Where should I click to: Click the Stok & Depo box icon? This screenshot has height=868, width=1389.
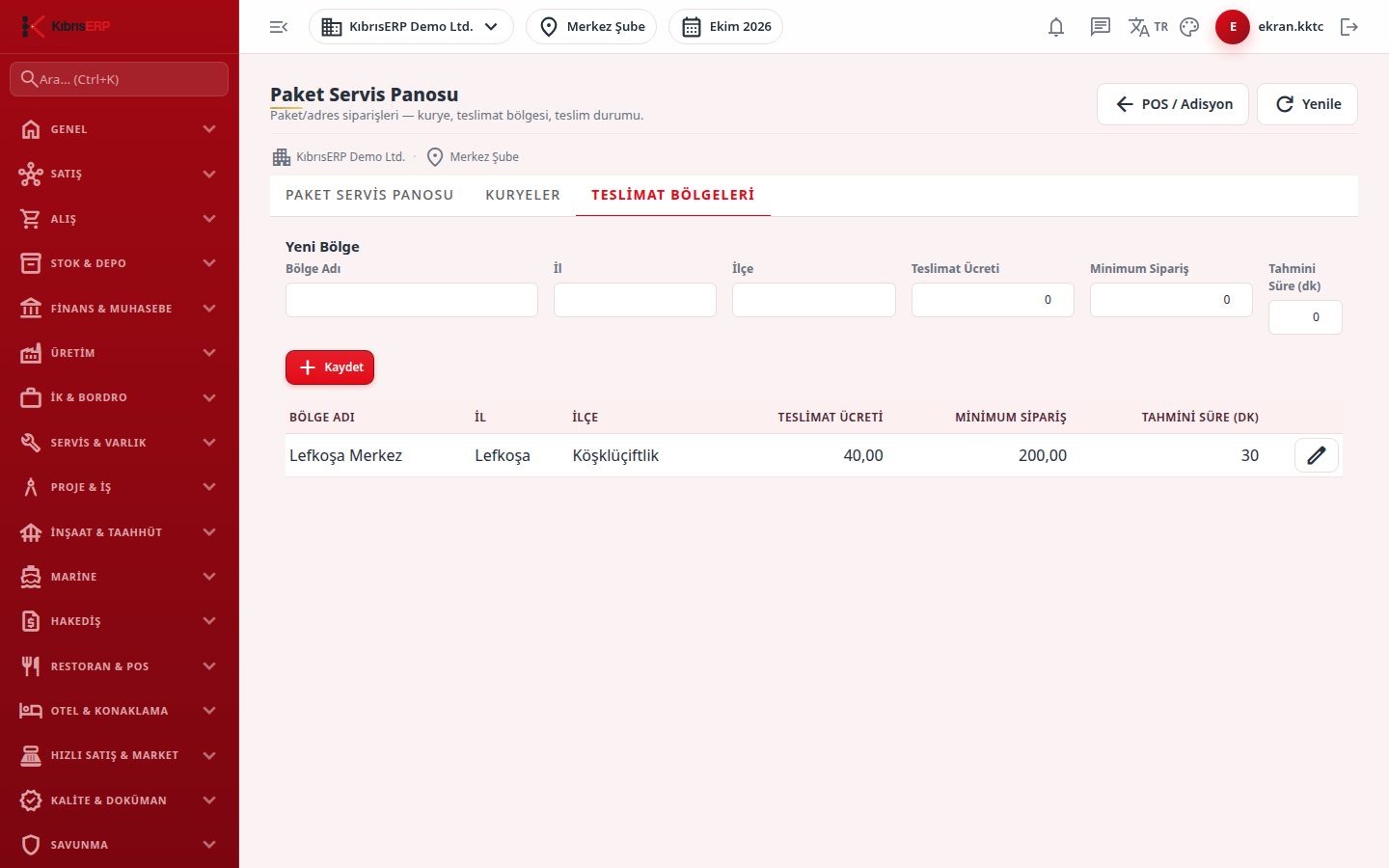(31, 263)
